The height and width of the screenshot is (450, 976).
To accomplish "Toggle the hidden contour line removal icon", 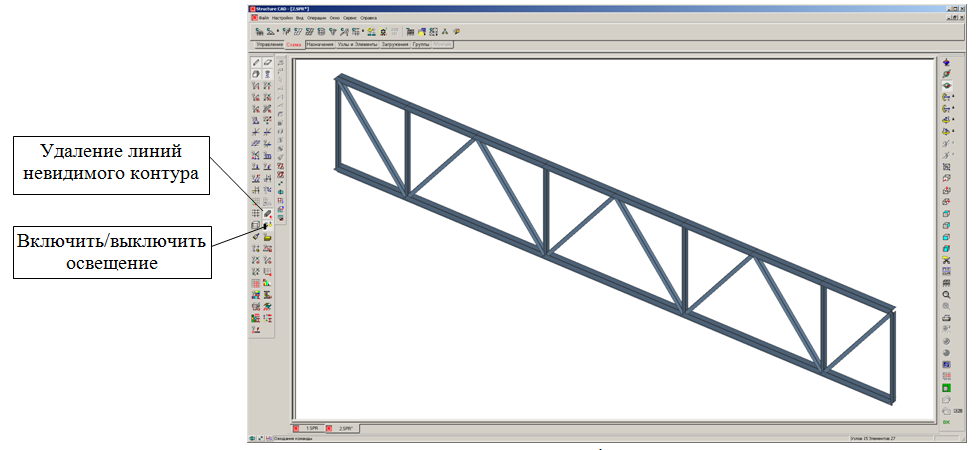I will tap(268, 213).
